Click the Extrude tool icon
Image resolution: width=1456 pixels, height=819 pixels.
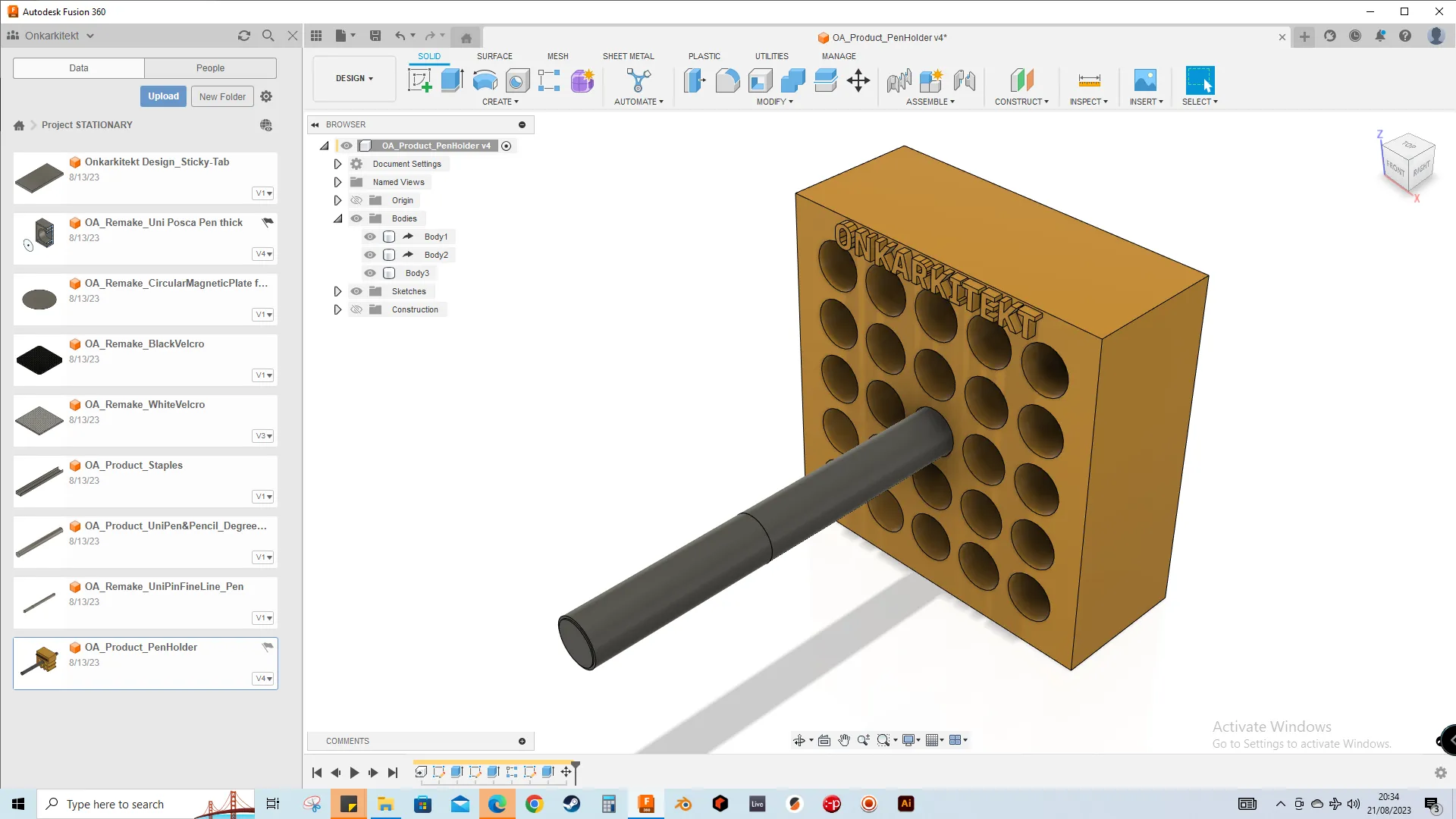(x=452, y=80)
